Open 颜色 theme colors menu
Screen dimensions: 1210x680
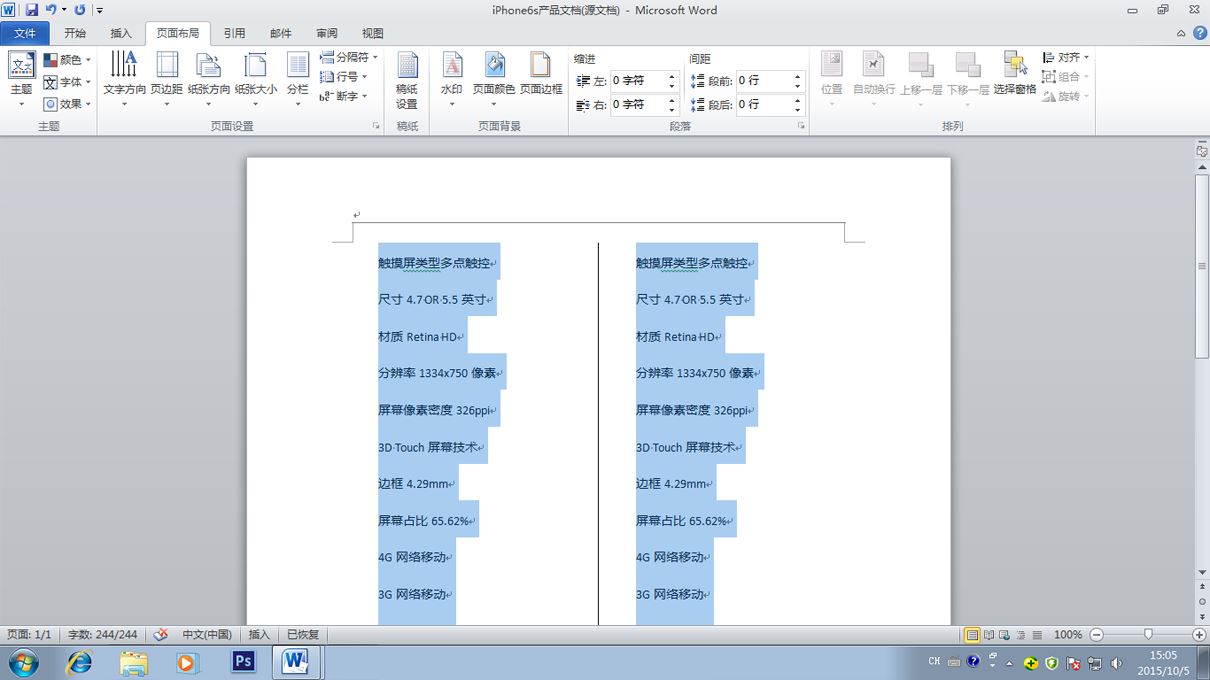tap(67, 60)
